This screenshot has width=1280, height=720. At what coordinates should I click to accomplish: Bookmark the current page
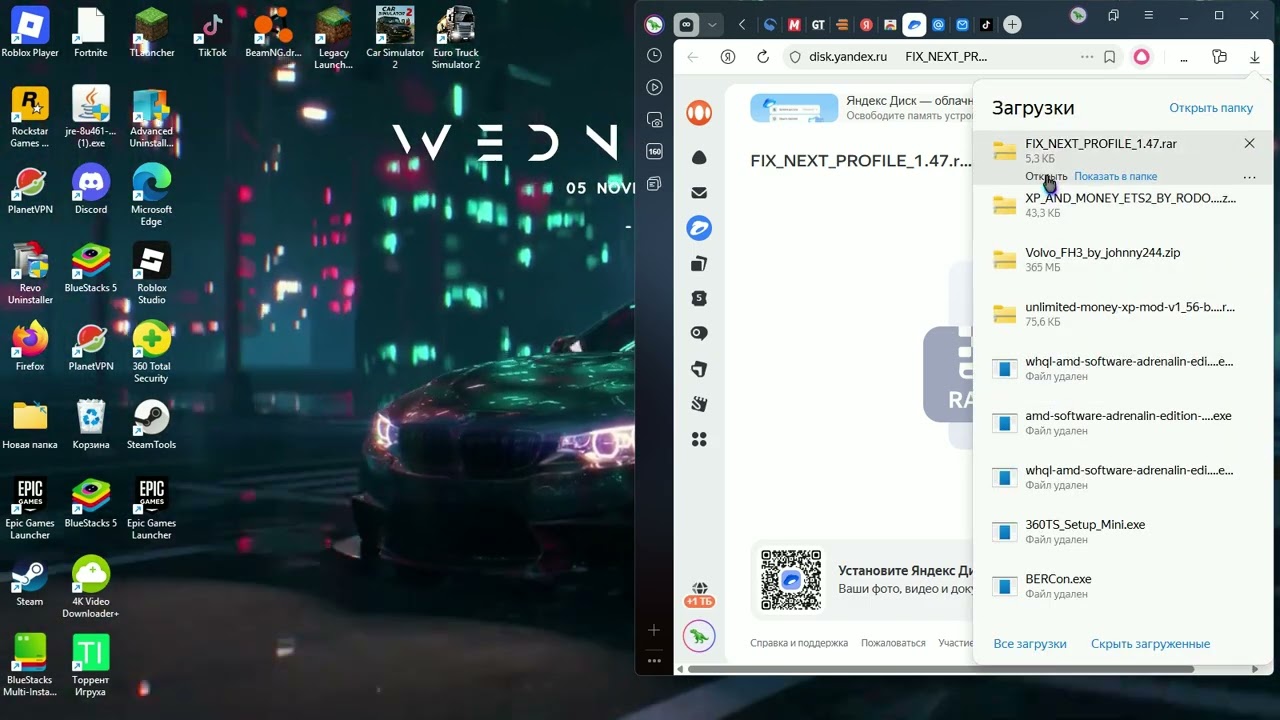click(x=1109, y=57)
